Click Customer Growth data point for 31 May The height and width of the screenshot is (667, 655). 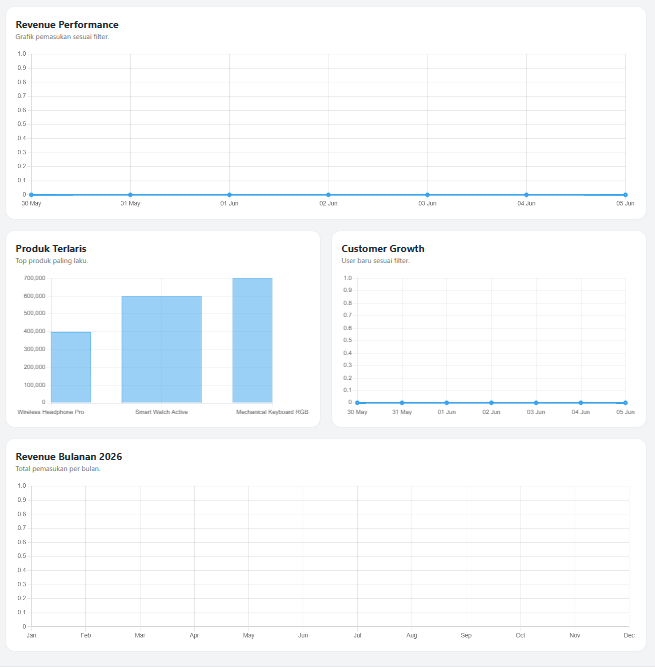[402, 403]
